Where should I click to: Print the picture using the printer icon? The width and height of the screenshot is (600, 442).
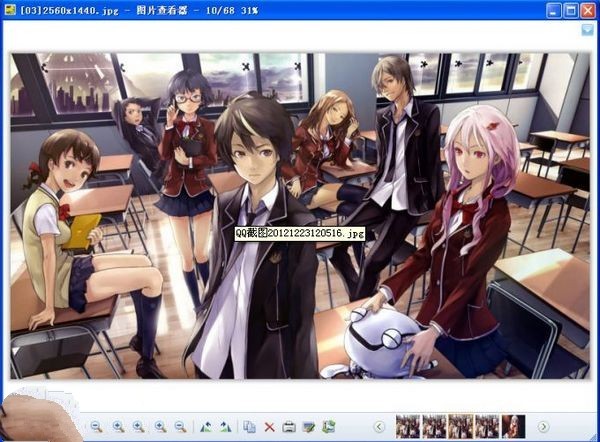[289, 426]
